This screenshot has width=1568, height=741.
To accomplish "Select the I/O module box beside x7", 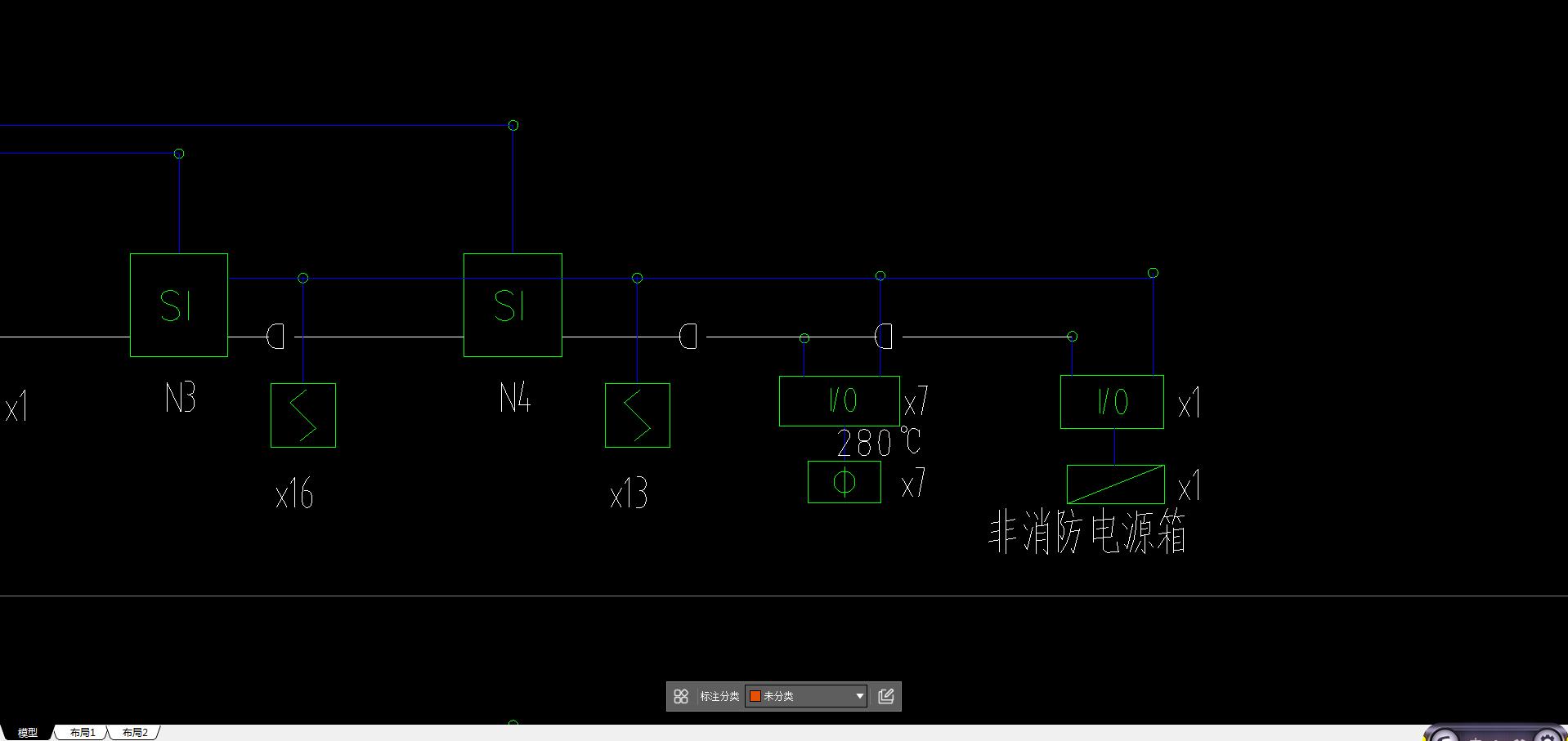I will coord(840,401).
